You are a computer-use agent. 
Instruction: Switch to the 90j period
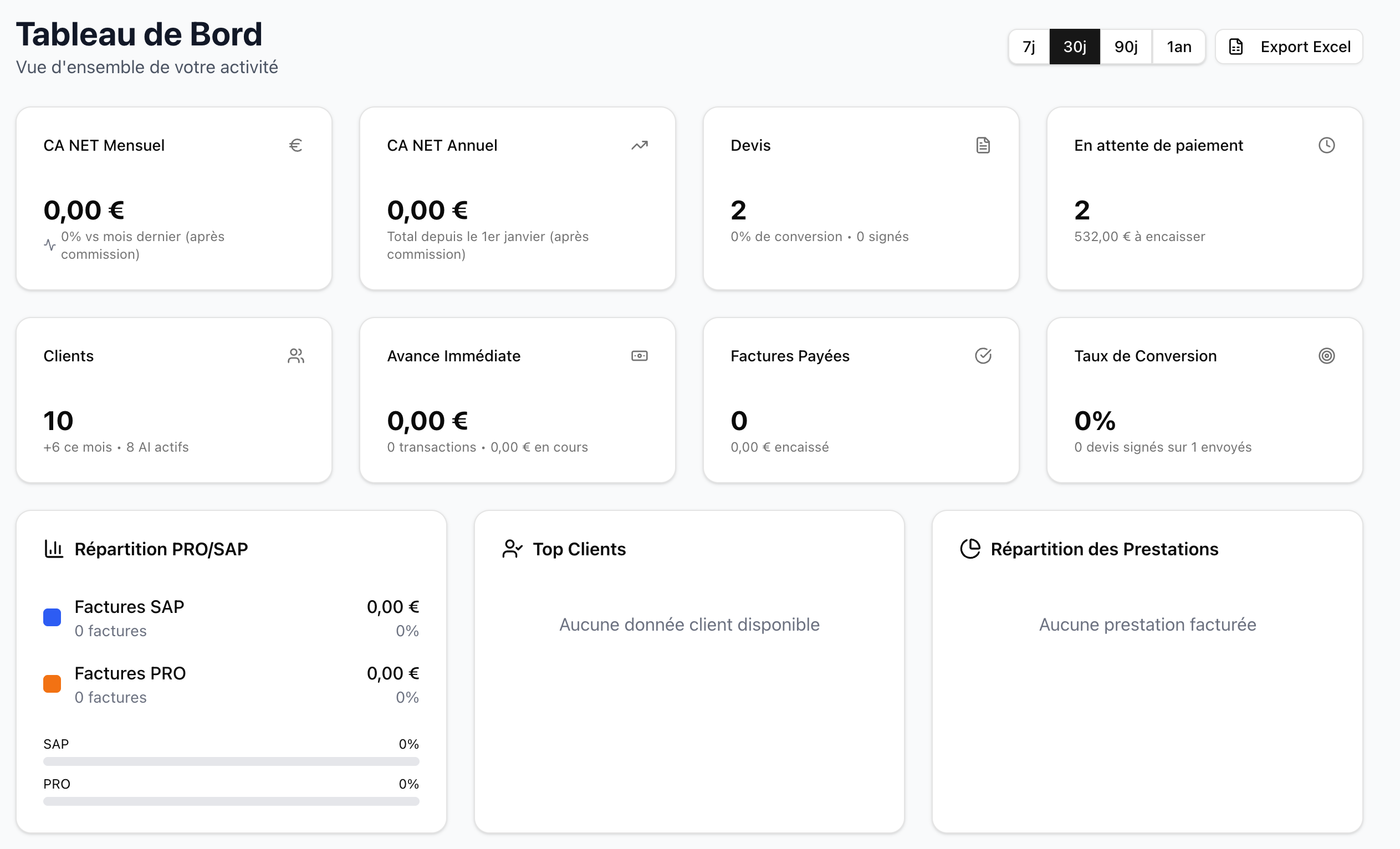1126,47
